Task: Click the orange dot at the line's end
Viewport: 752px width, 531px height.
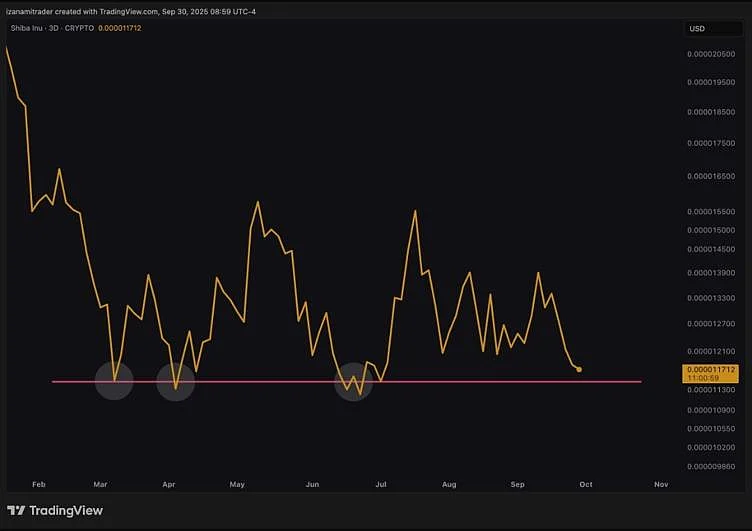Action: pos(579,369)
